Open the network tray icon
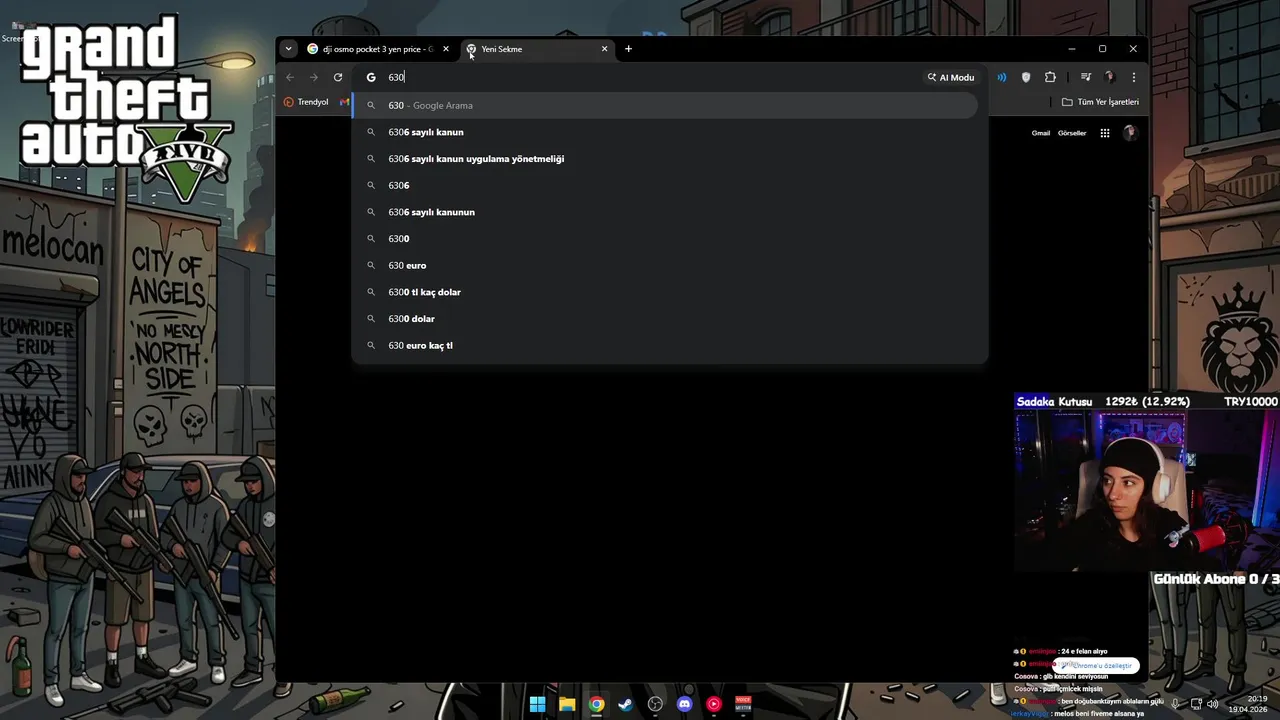 tap(1196, 704)
